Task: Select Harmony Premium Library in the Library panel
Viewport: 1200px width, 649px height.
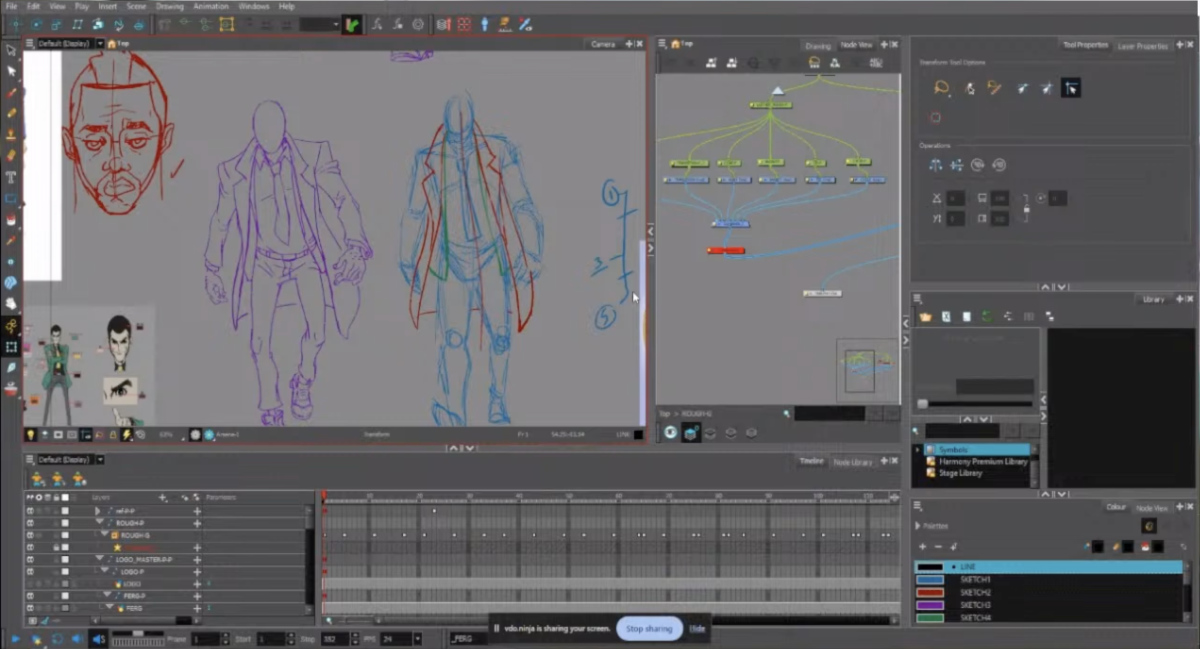Action: tap(984, 461)
